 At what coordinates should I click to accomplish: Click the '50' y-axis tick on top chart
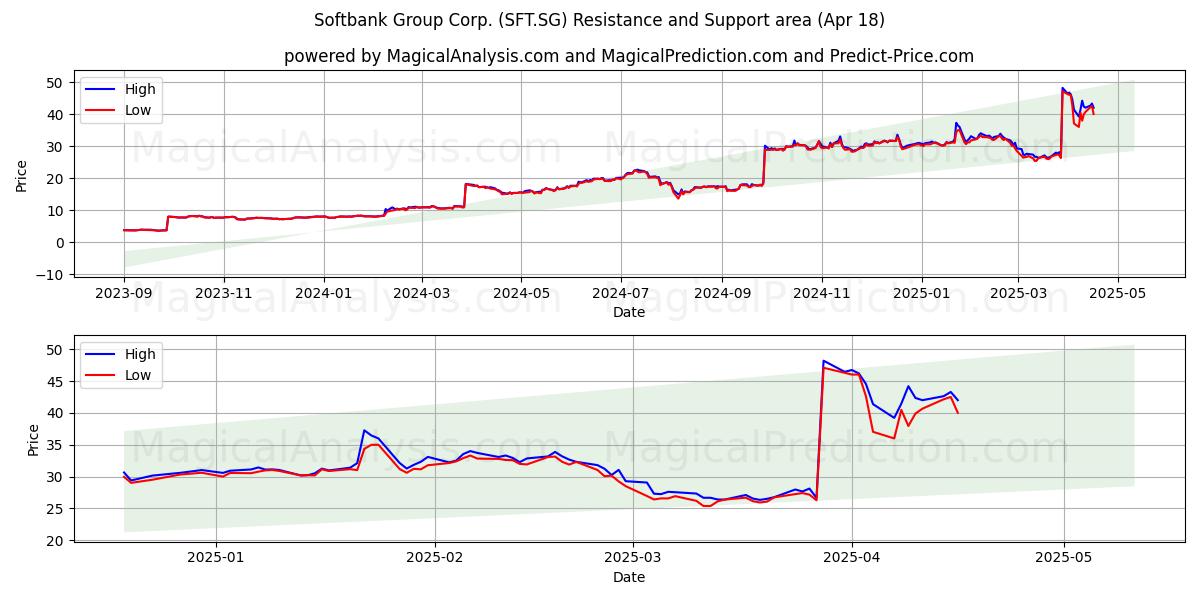tap(56, 83)
